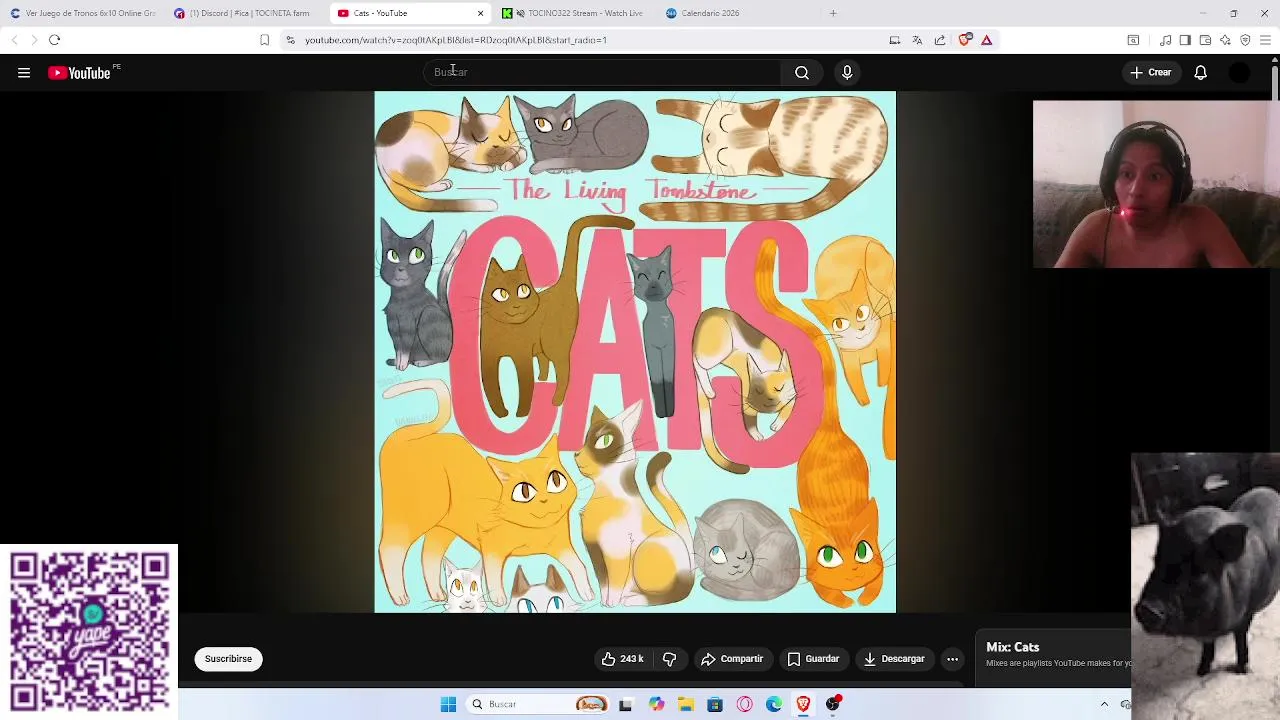Share this page from the address bar
Image resolution: width=1280 pixels, height=720 pixels.
coord(940,40)
